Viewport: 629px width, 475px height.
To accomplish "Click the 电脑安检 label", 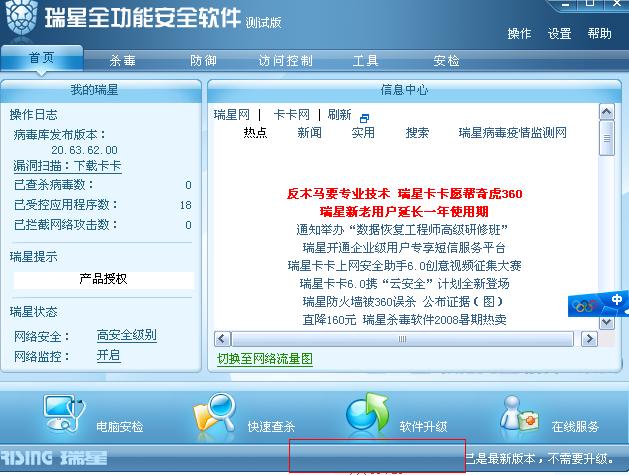I will click(x=120, y=426).
